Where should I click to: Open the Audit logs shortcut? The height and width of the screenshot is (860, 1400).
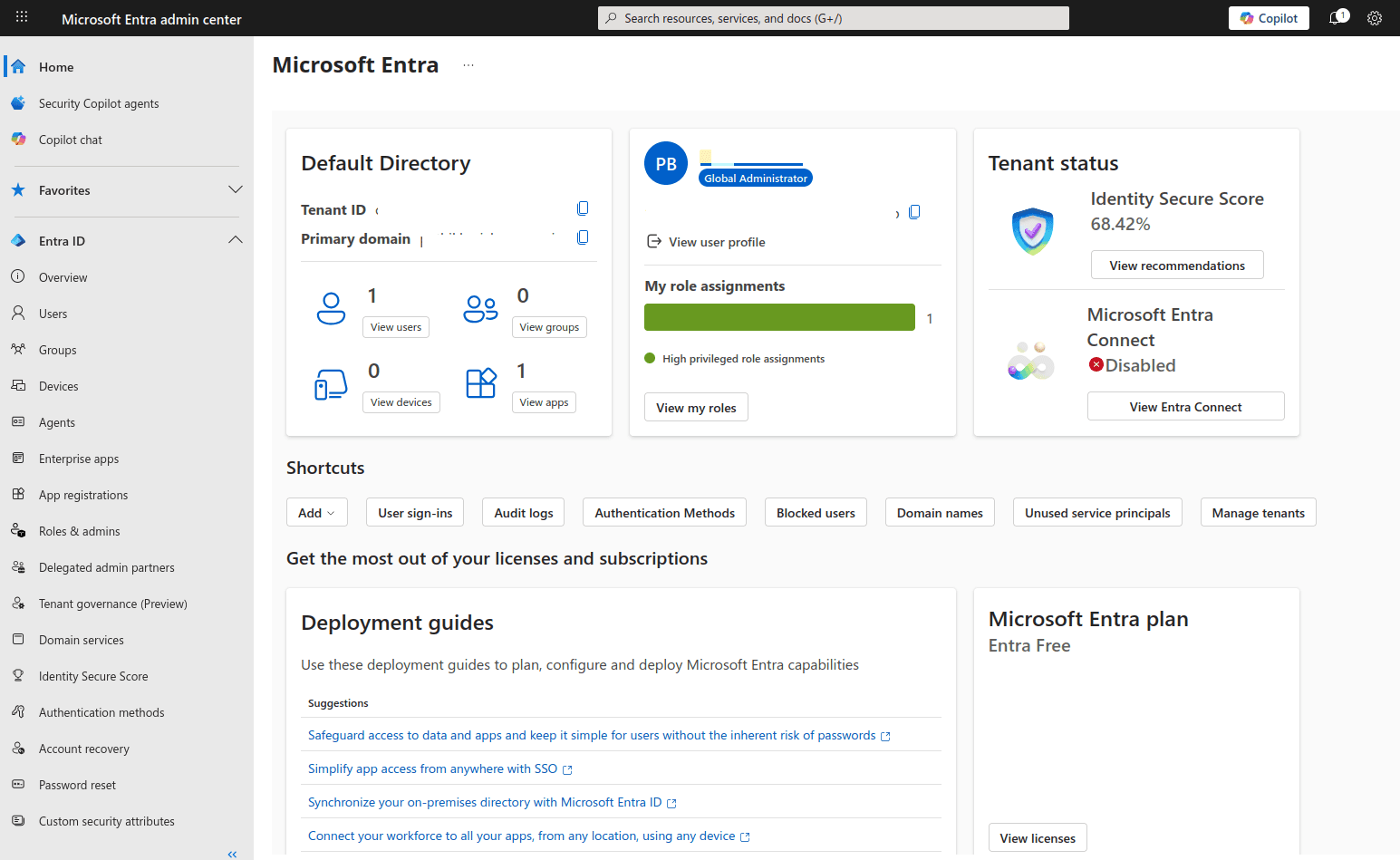click(x=524, y=513)
